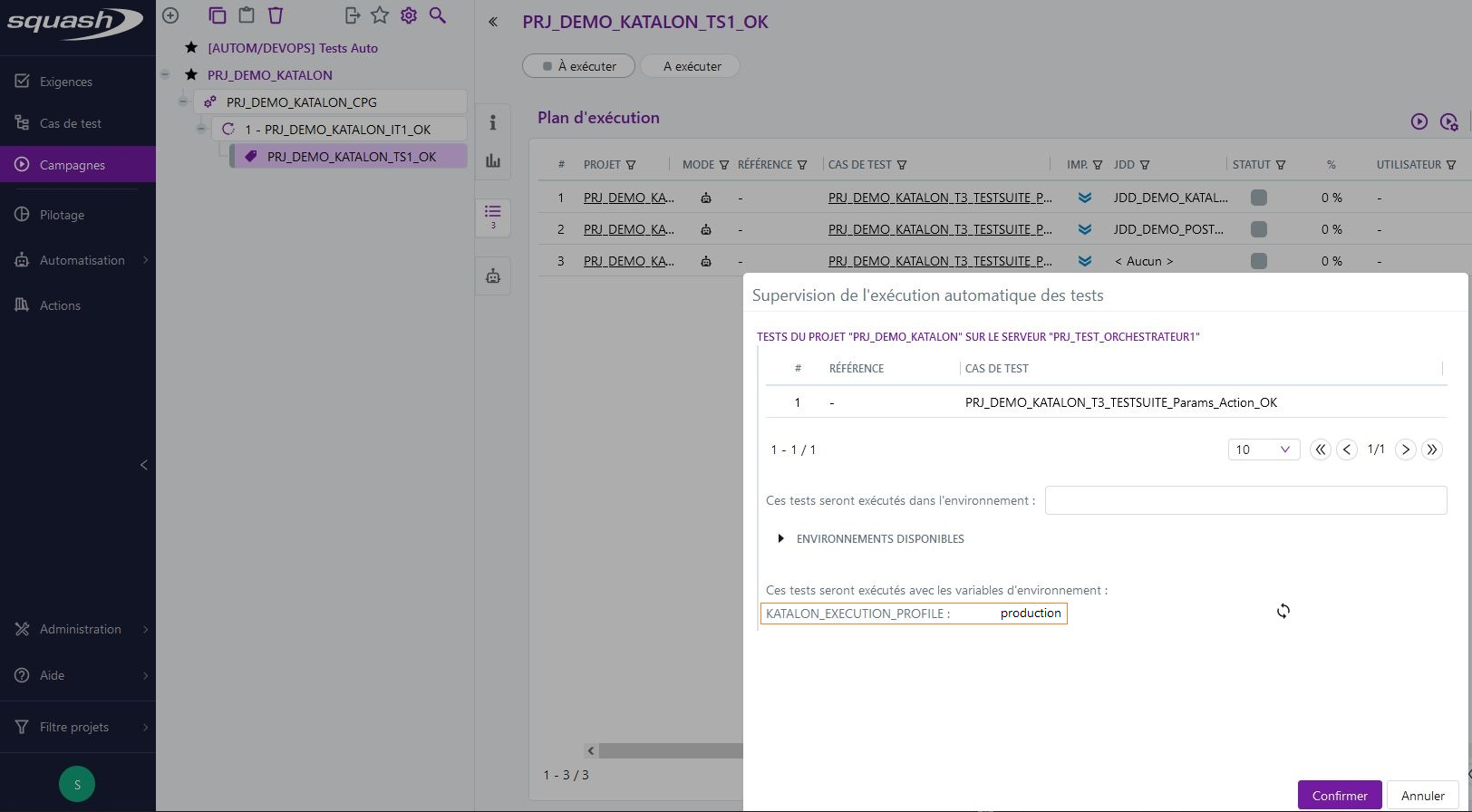Click the search magnifier icon in tree toolbar
Screen dimensions: 1472x812
tap(437, 15)
